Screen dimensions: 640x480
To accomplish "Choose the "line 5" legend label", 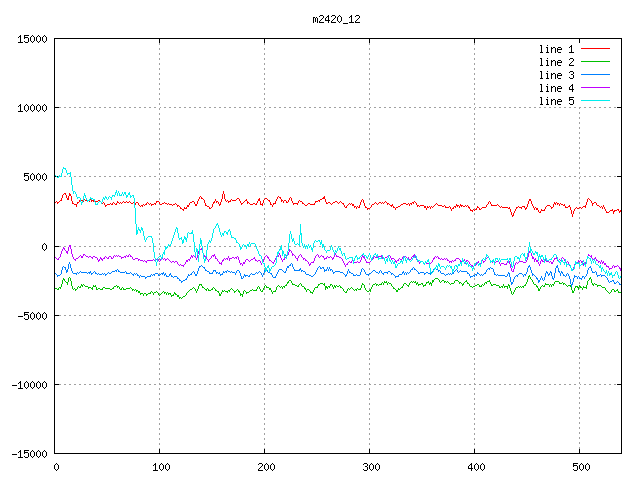I will pyautogui.click(x=557, y=101).
